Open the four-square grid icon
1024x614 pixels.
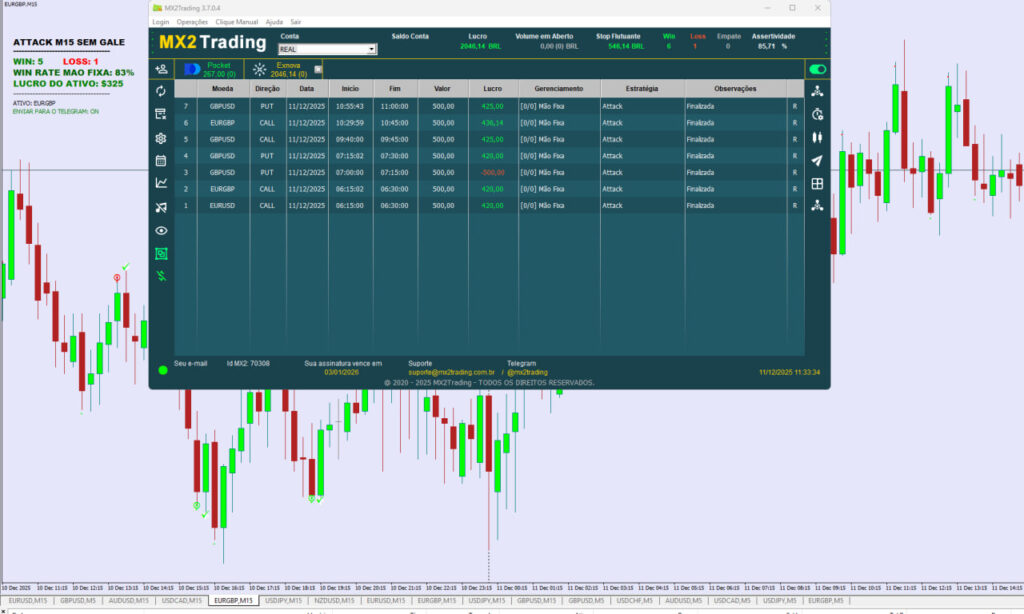point(817,184)
